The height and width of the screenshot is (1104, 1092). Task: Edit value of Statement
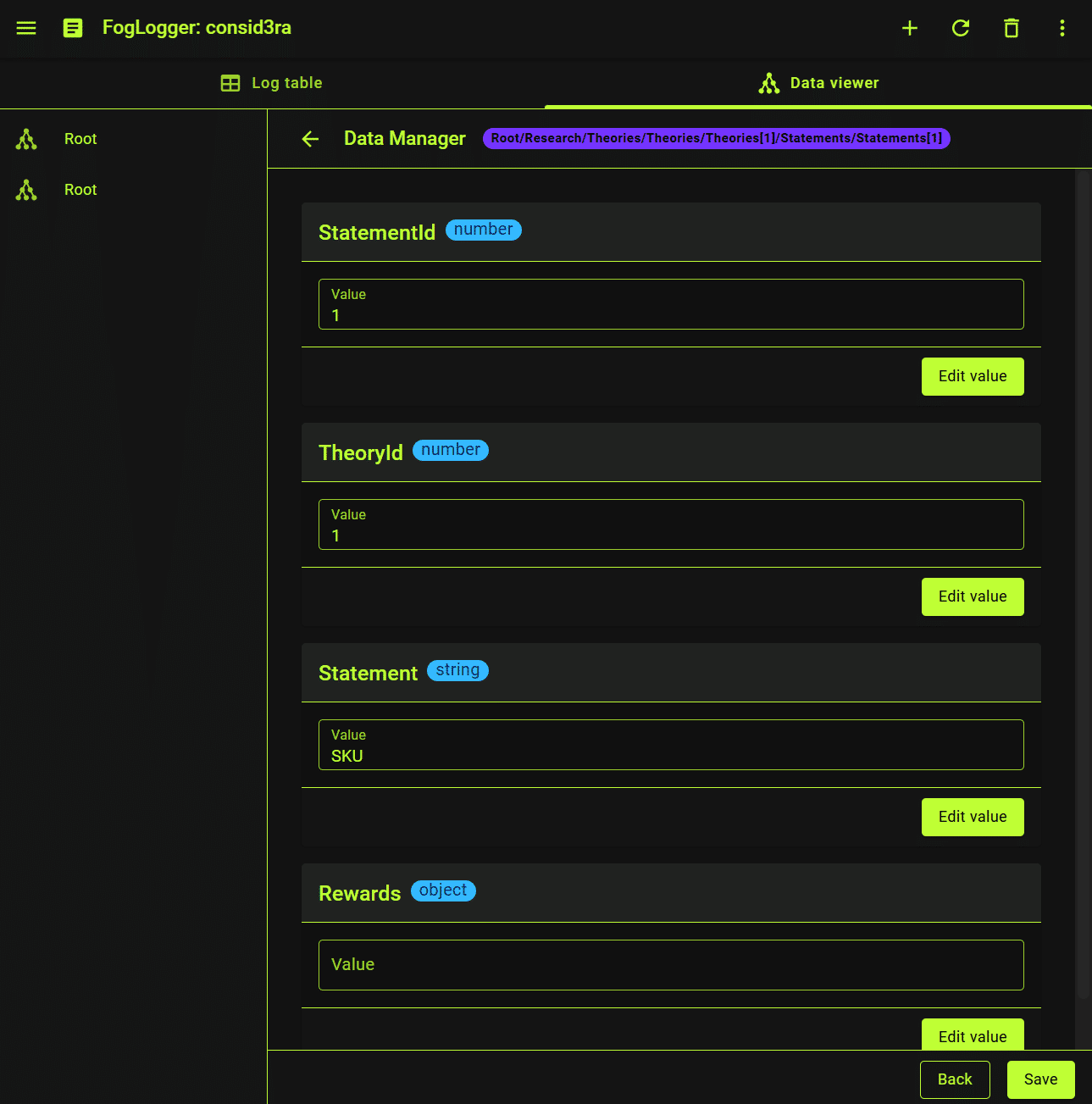pyautogui.click(x=973, y=817)
